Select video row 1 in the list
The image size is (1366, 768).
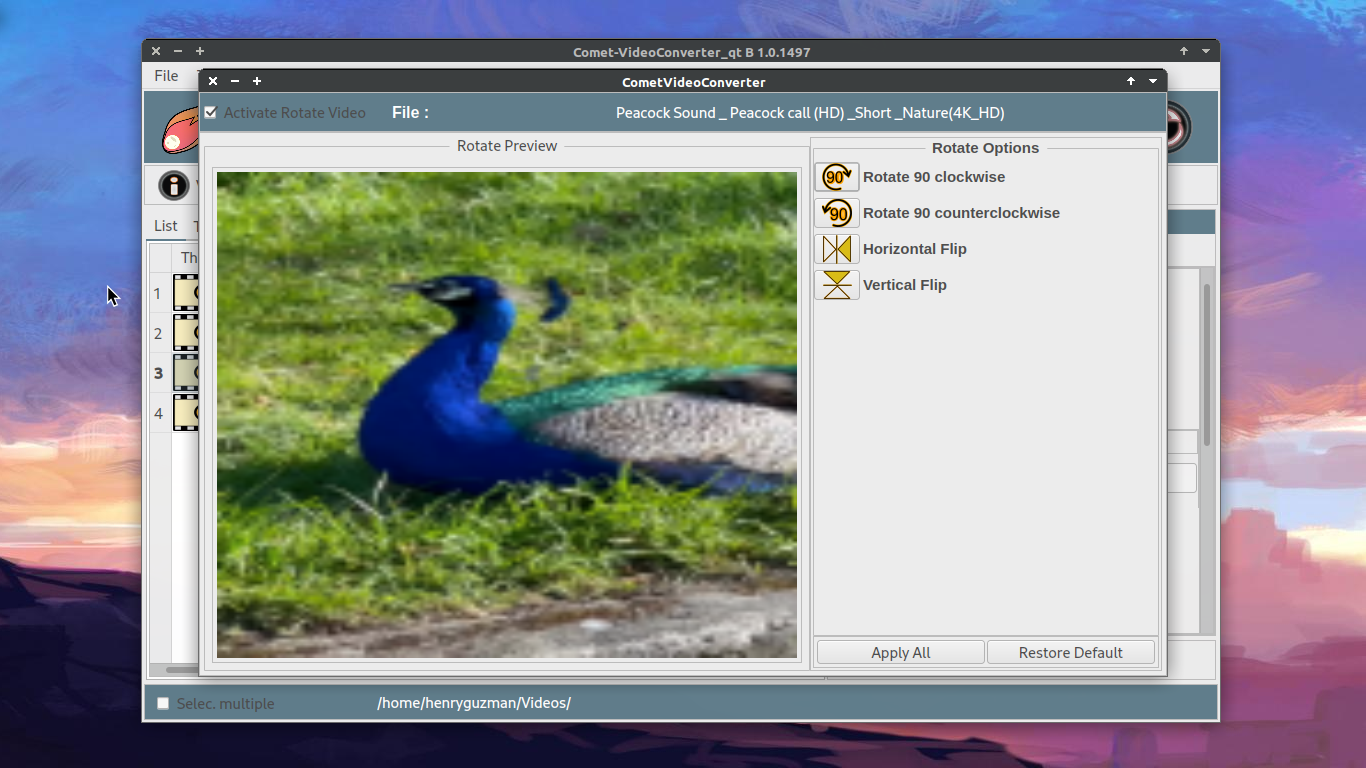(x=176, y=293)
